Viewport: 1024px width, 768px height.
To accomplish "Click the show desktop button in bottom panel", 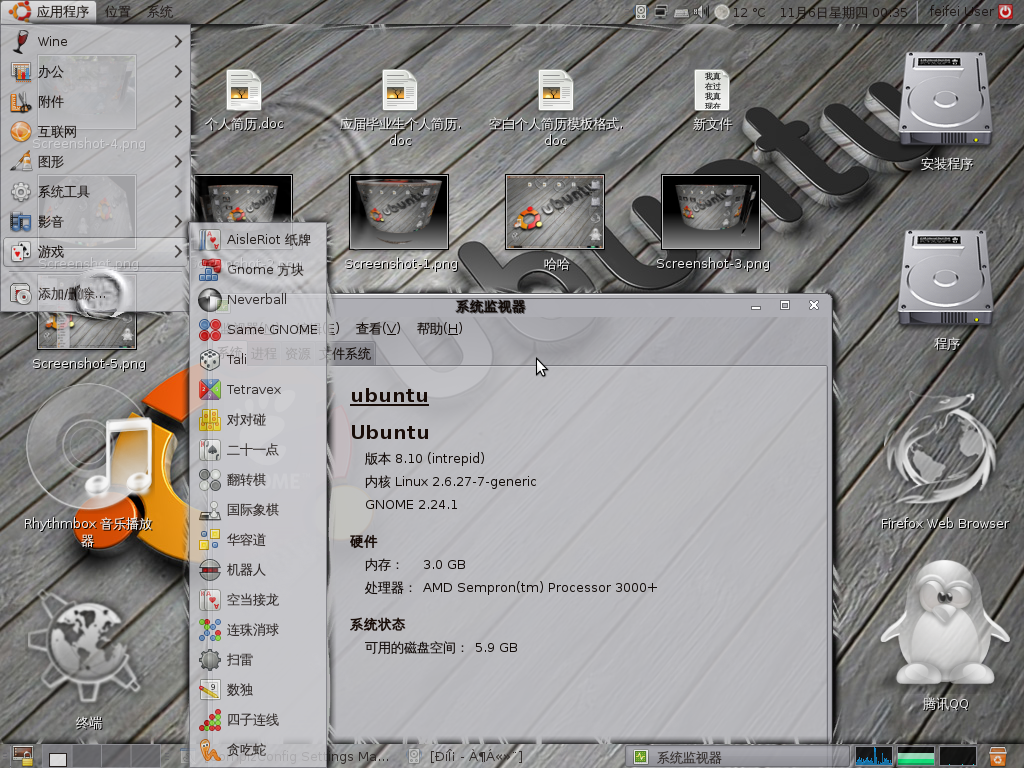I will [23, 756].
